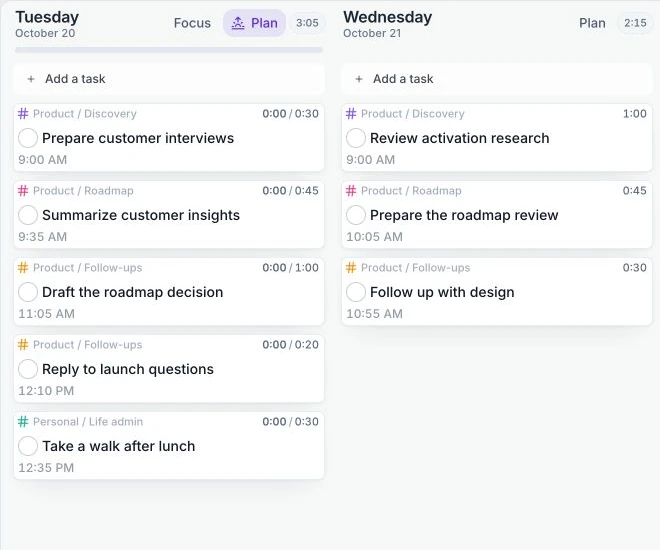Switch Tuesday to Focus mode

[x=192, y=23]
